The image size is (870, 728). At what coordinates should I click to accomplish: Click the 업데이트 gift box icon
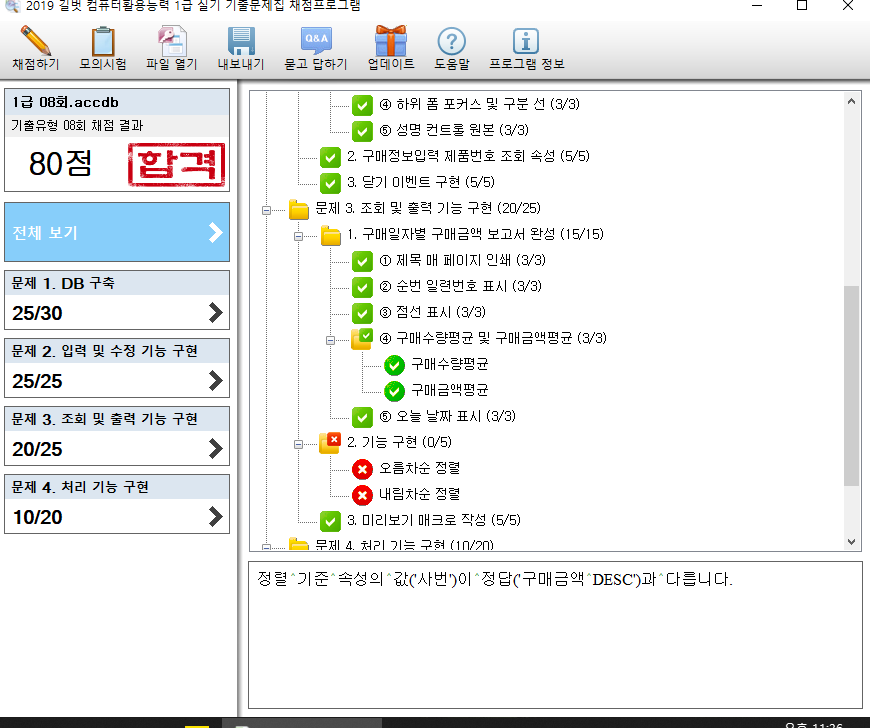[x=390, y=42]
